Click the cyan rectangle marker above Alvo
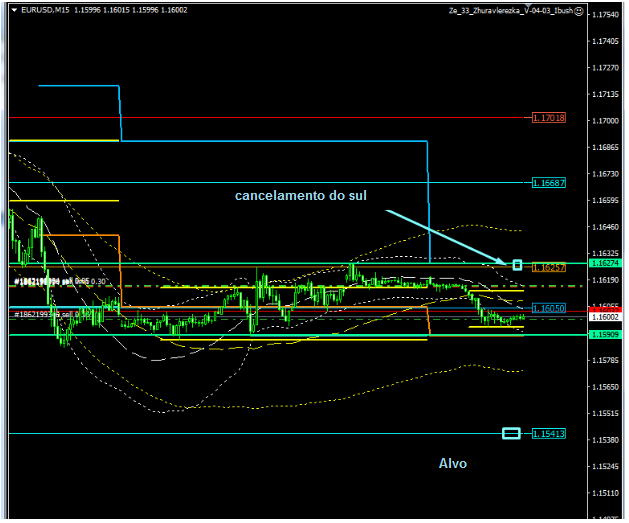This screenshot has width=629, height=523. [511, 433]
